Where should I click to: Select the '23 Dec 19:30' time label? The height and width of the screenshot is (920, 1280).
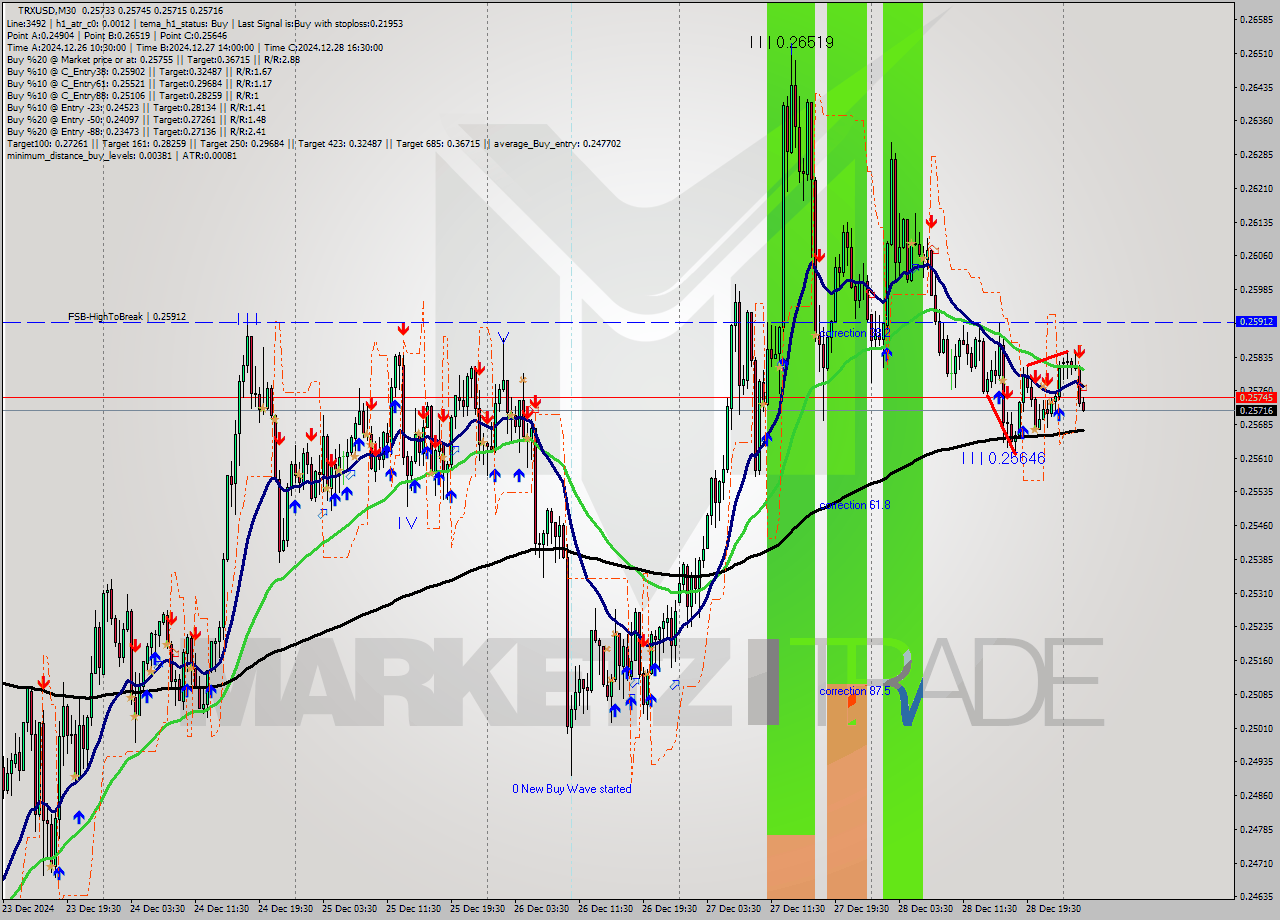pos(94,909)
